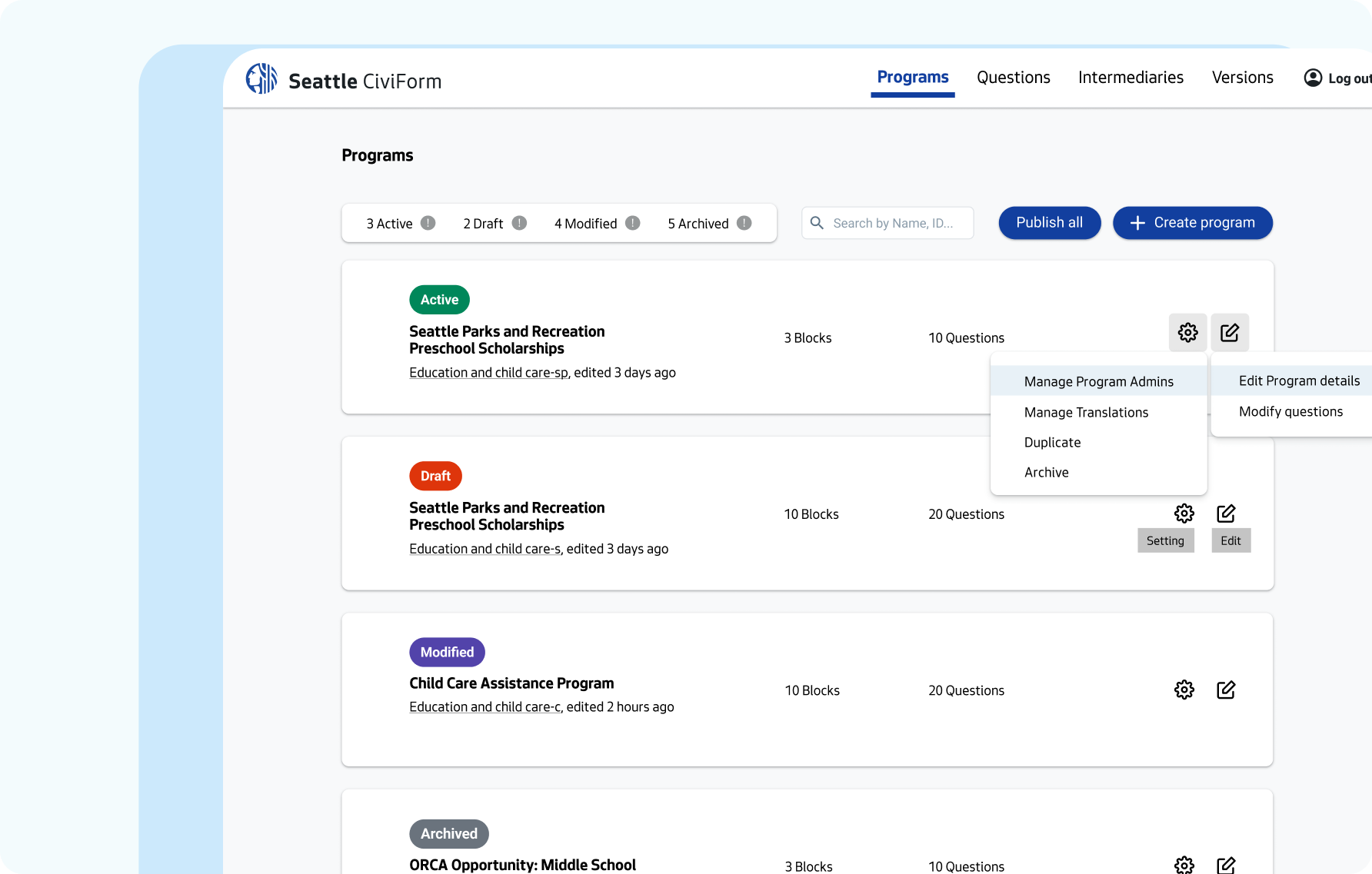Image resolution: width=1372 pixels, height=874 pixels.
Task: Click the Create program button
Action: pos(1192,223)
